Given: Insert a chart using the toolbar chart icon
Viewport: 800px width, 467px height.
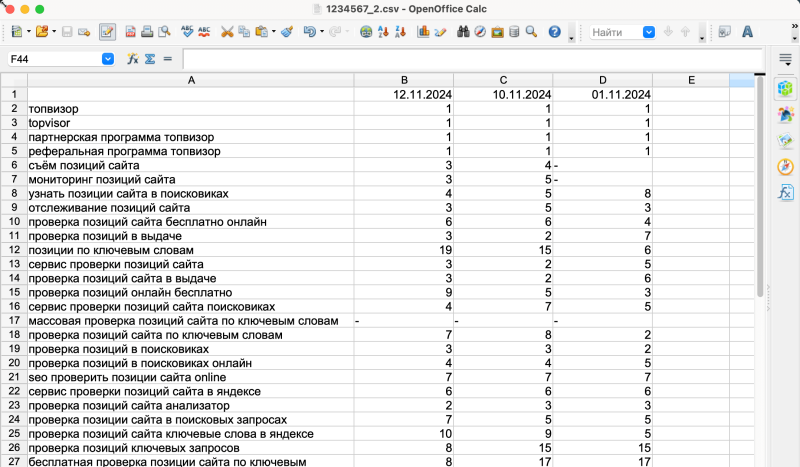Looking at the screenshot, I should click(424, 32).
